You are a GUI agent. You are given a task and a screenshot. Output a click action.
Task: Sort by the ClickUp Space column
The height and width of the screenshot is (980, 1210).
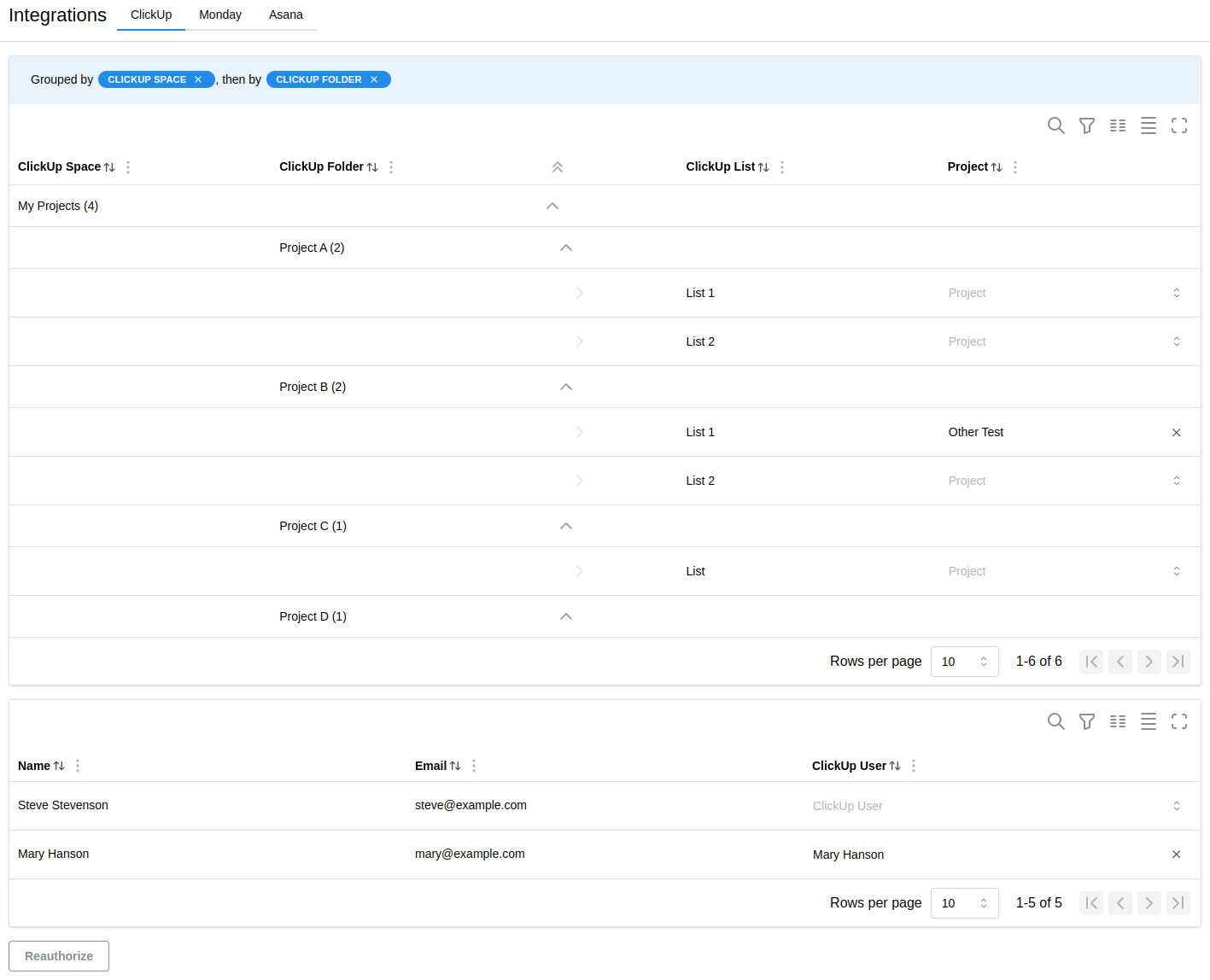[109, 167]
